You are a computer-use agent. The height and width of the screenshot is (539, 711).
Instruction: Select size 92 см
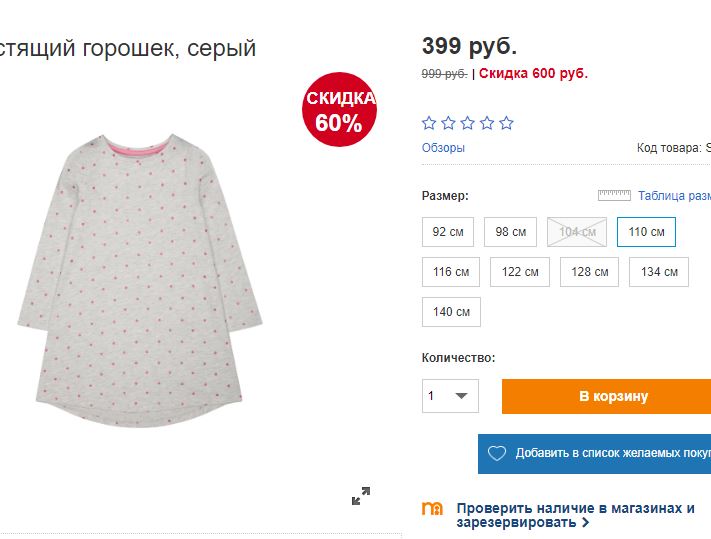tap(448, 232)
